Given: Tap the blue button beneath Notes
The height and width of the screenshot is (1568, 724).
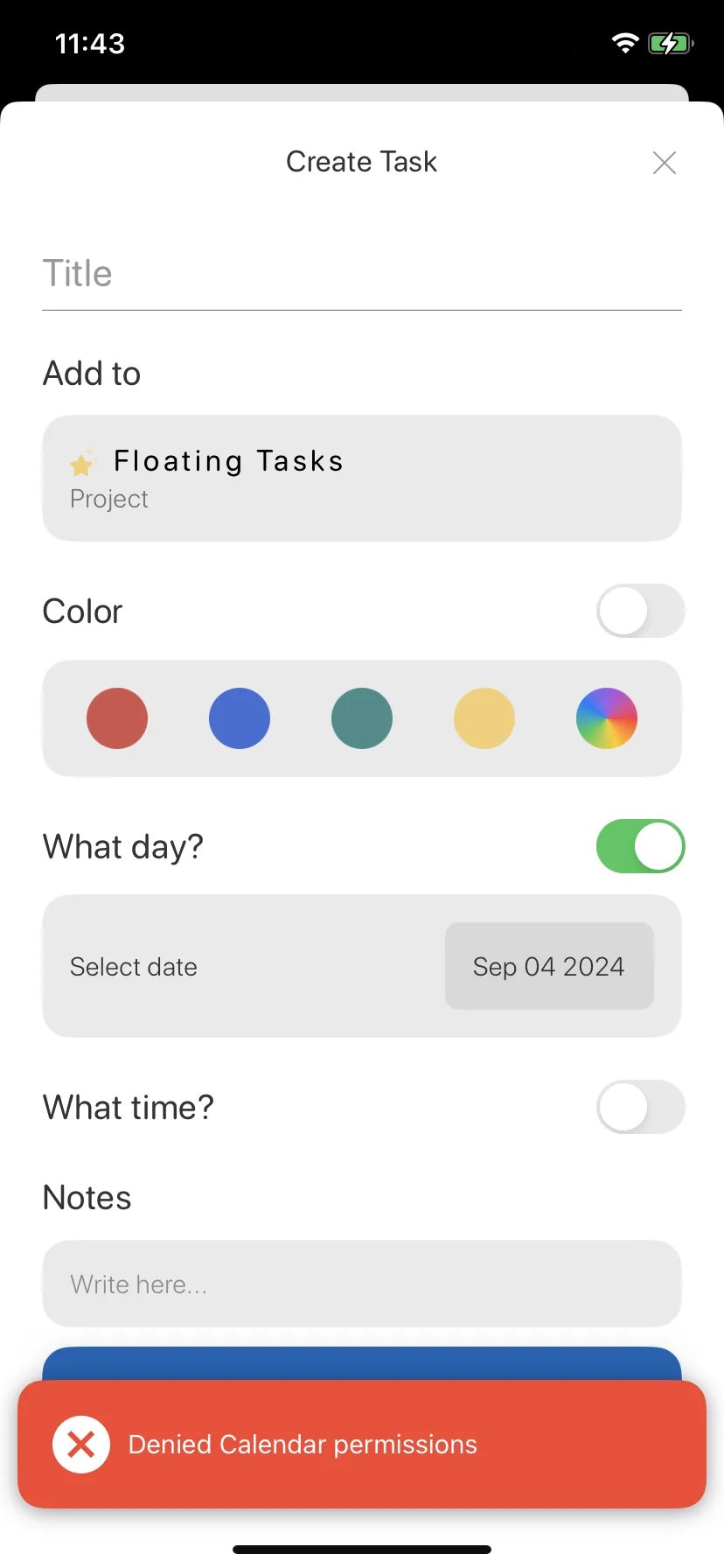Looking at the screenshot, I should (x=362, y=1363).
